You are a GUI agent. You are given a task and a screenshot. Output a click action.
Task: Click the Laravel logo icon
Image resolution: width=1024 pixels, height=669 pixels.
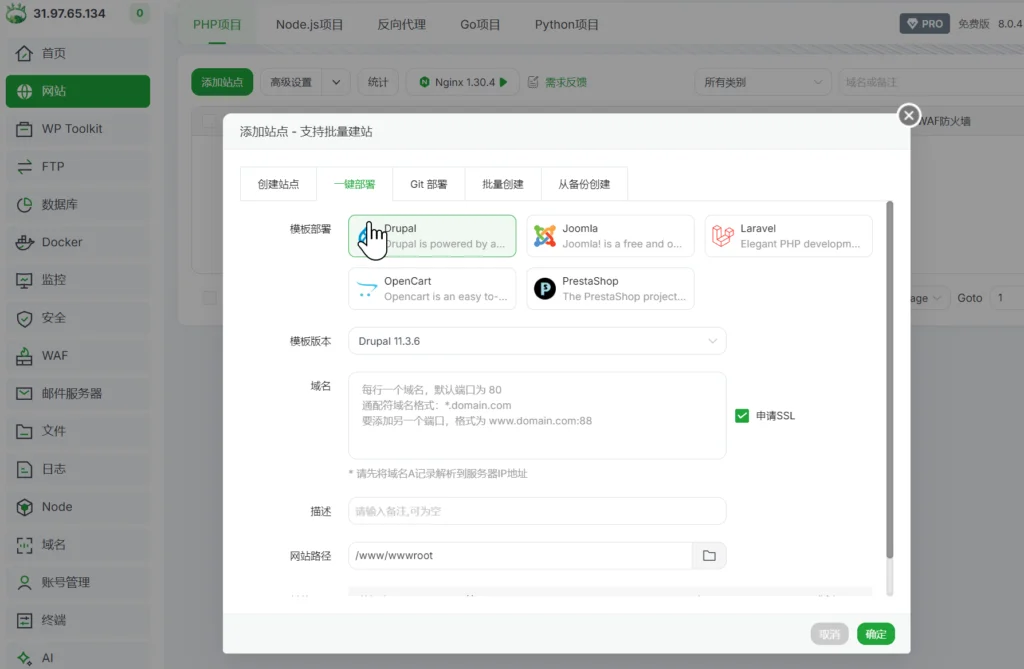click(x=723, y=236)
